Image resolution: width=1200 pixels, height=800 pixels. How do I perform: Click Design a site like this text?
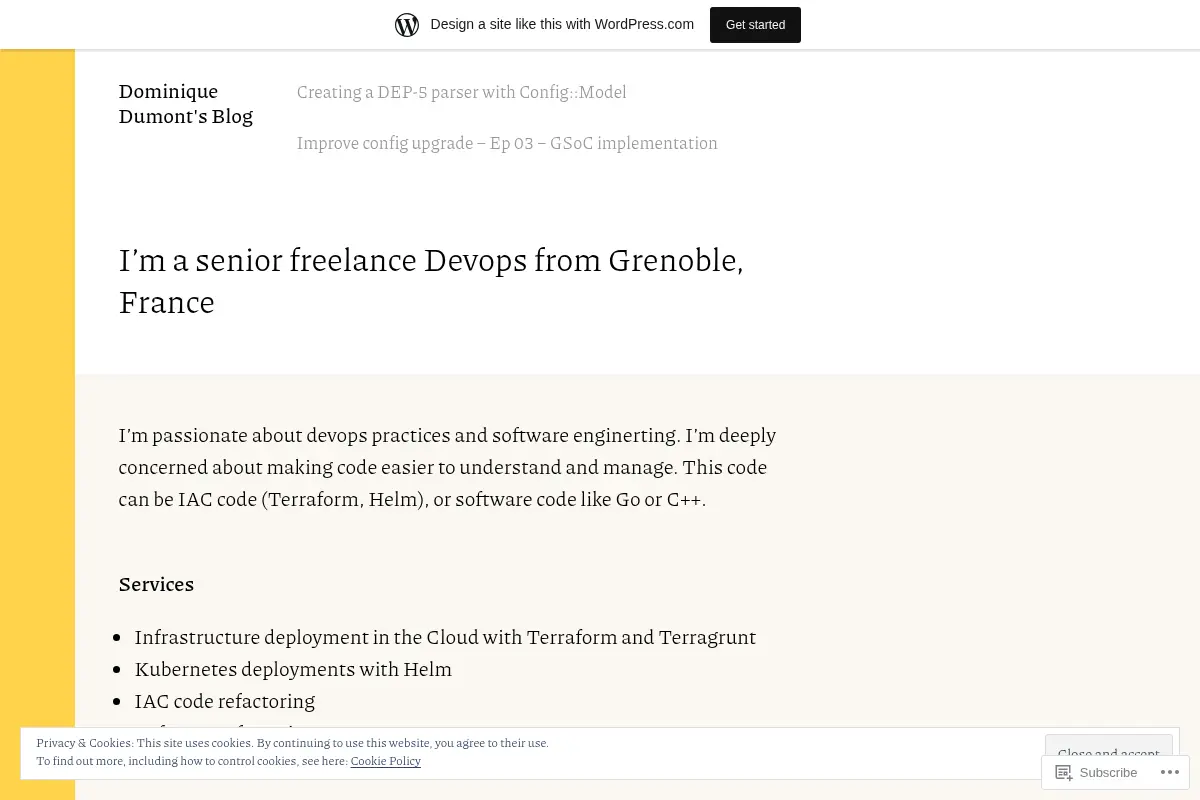pos(562,25)
